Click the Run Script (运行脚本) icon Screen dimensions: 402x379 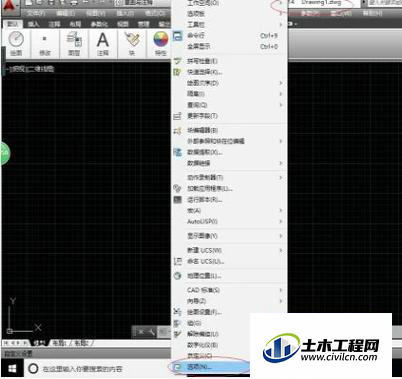178,199
